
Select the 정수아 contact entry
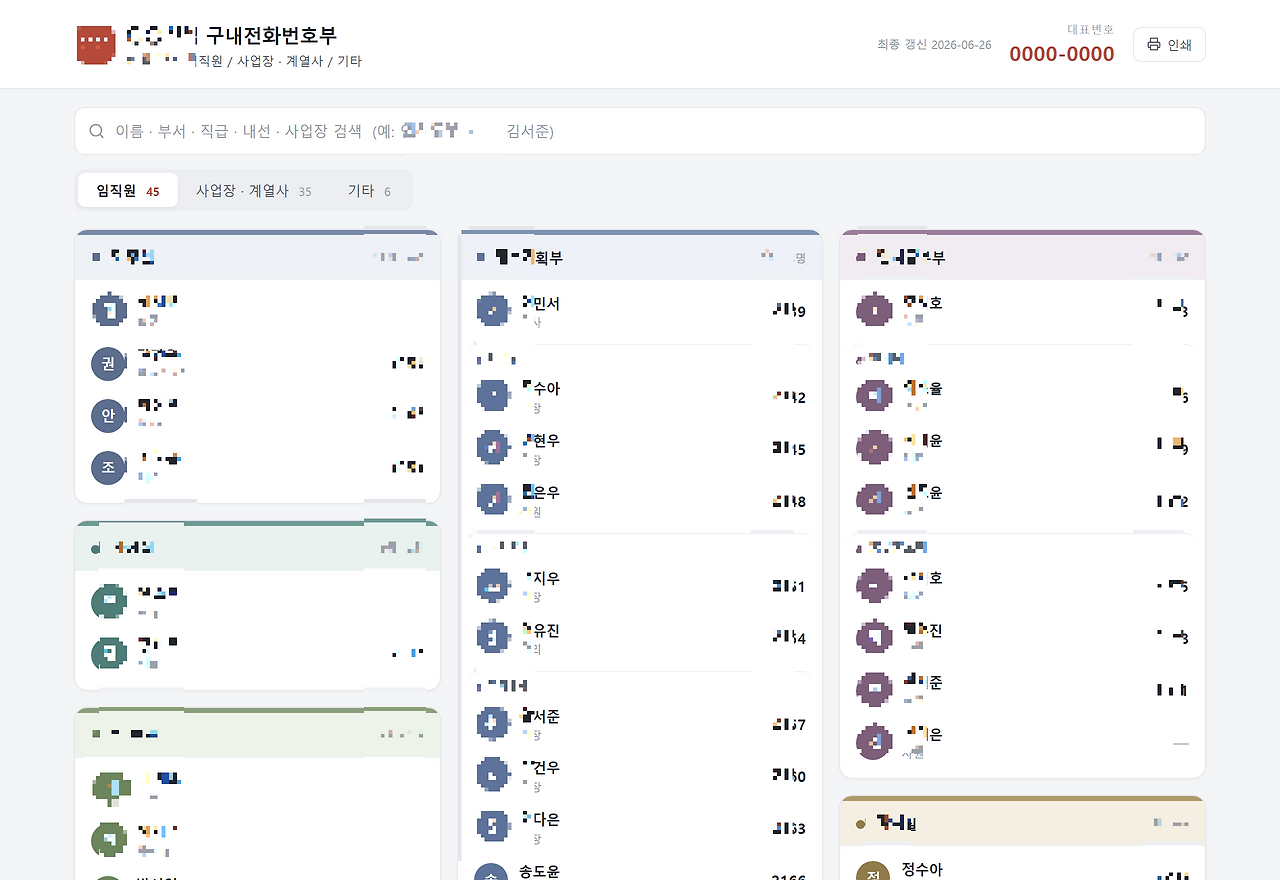coord(1022,868)
